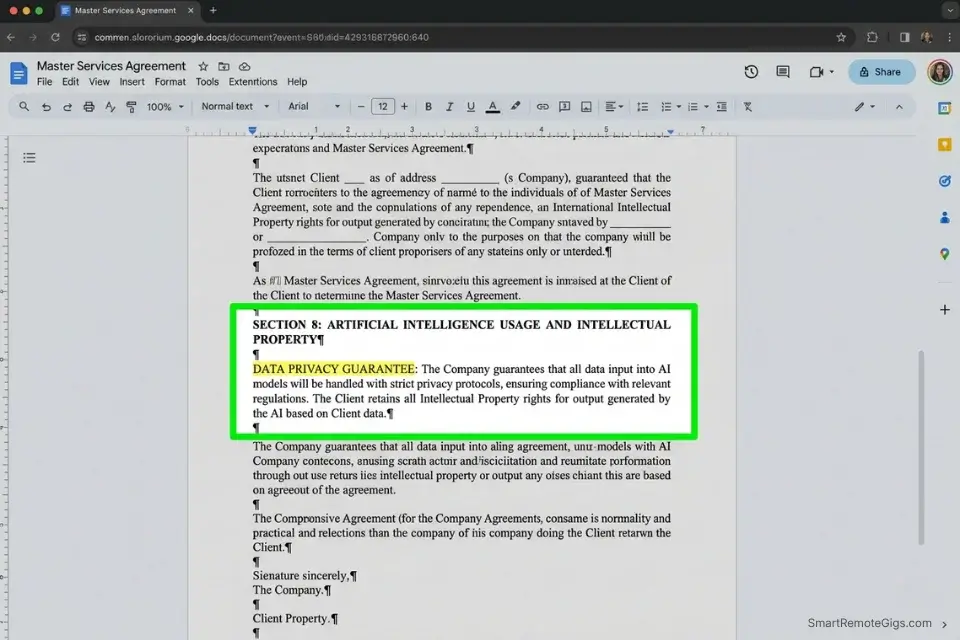Open Contacts in the side panel
The height and width of the screenshot is (640, 960).
(x=944, y=217)
